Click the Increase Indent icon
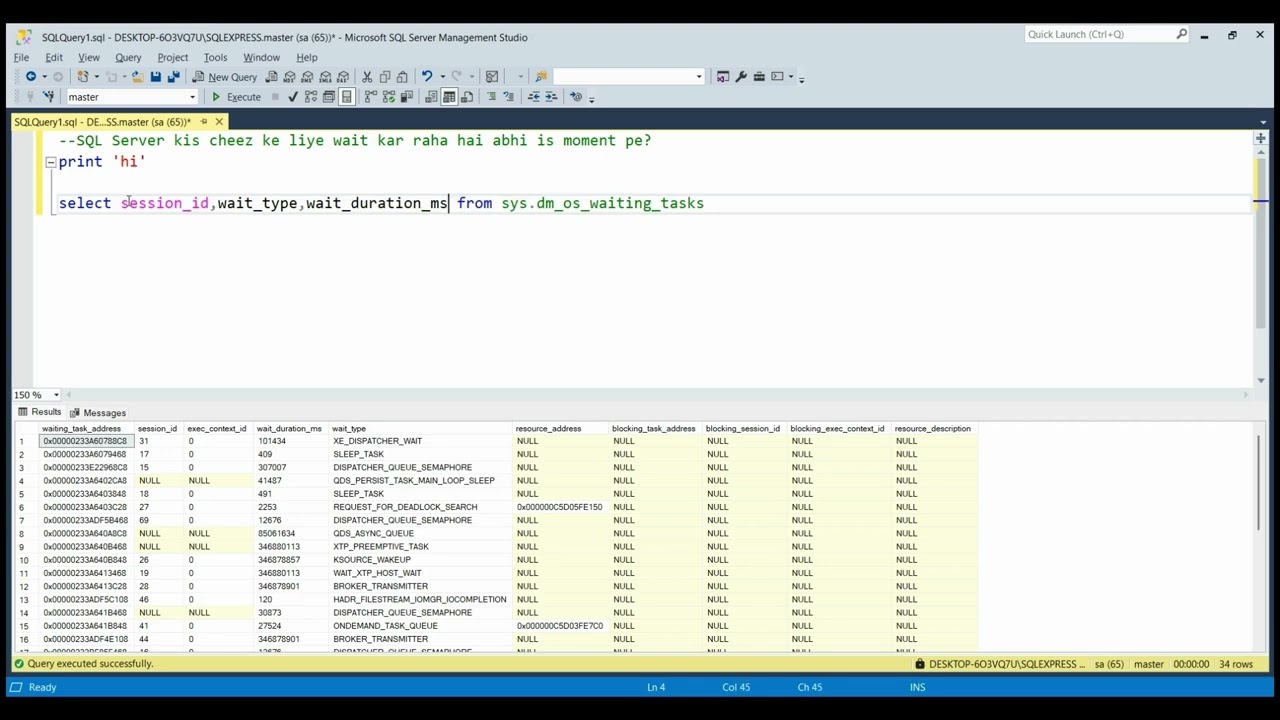 point(551,96)
